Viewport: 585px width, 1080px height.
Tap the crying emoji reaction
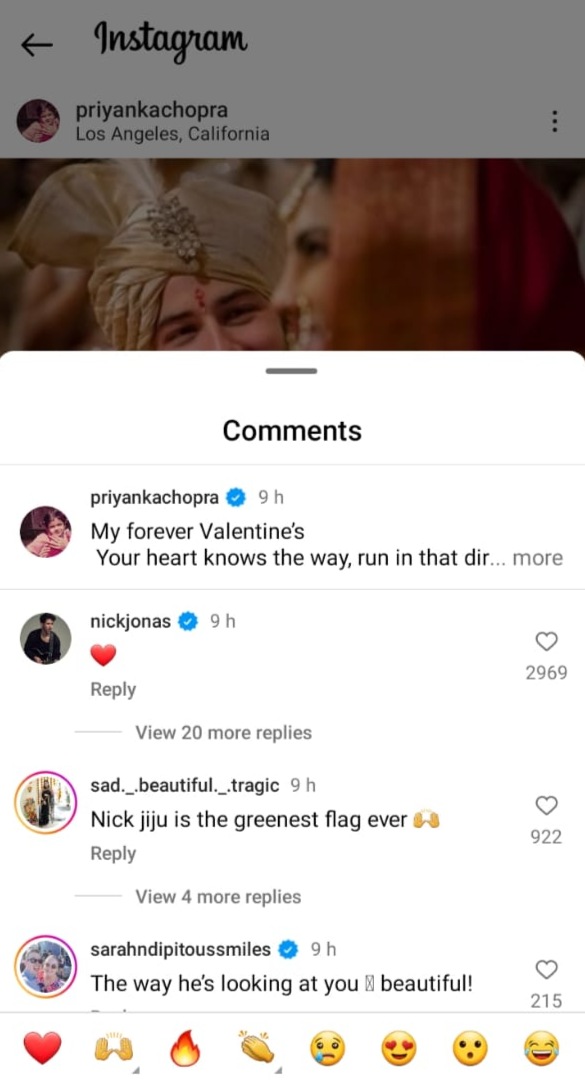click(326, 1046)
